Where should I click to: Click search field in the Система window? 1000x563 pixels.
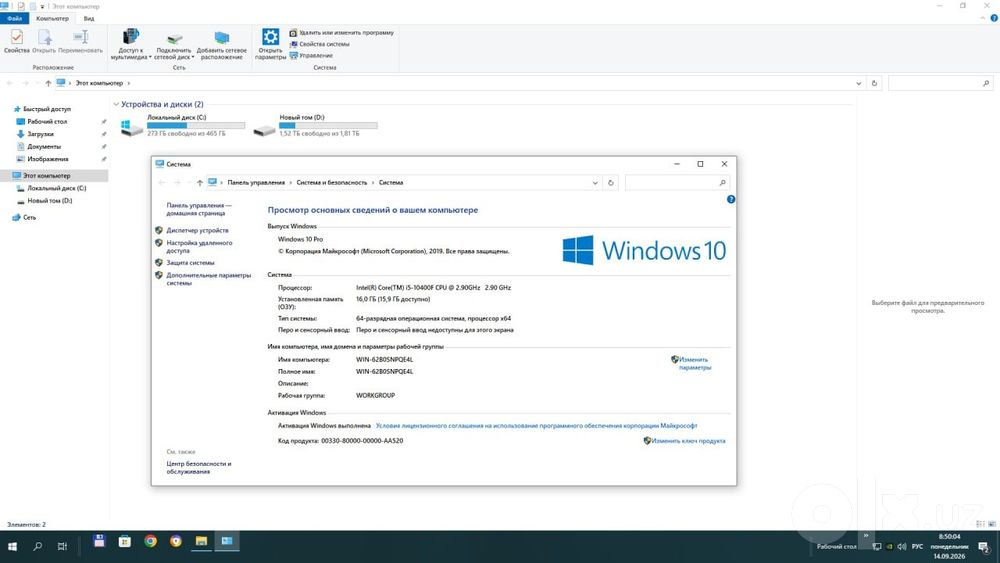pos(677,183)
